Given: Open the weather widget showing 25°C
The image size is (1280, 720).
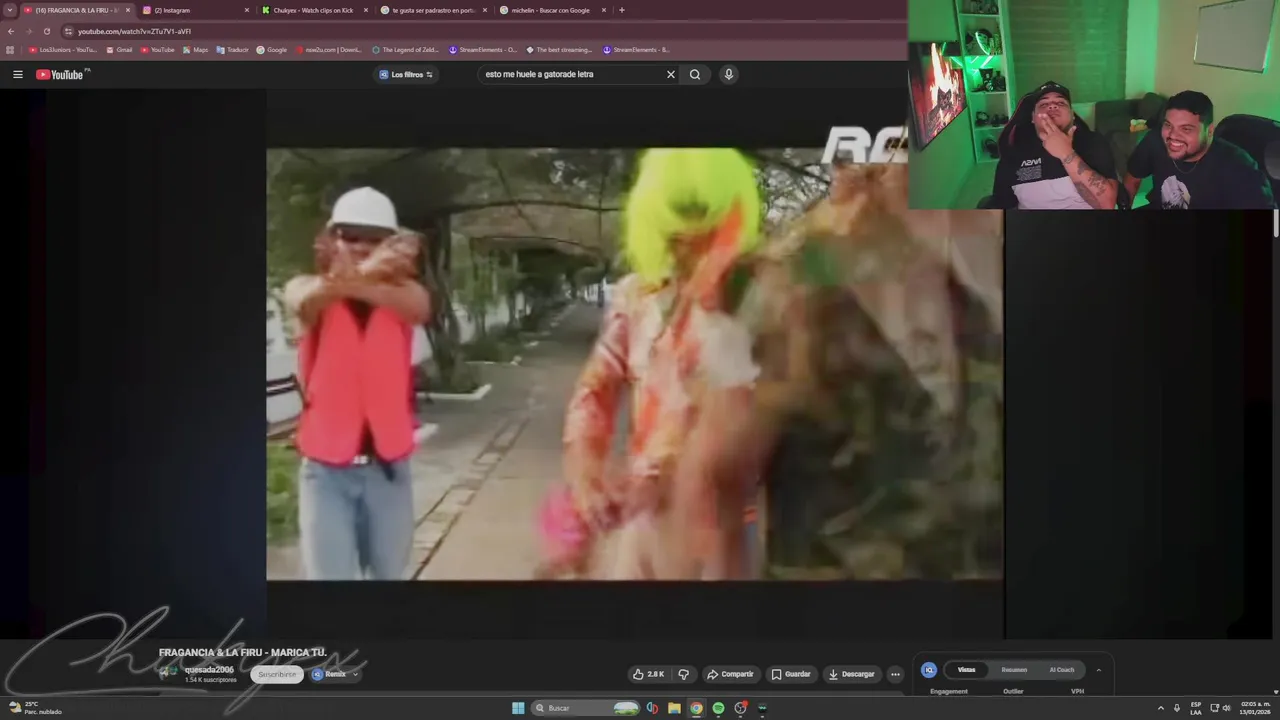Looking at the screenshot, I should pos(36,708).
